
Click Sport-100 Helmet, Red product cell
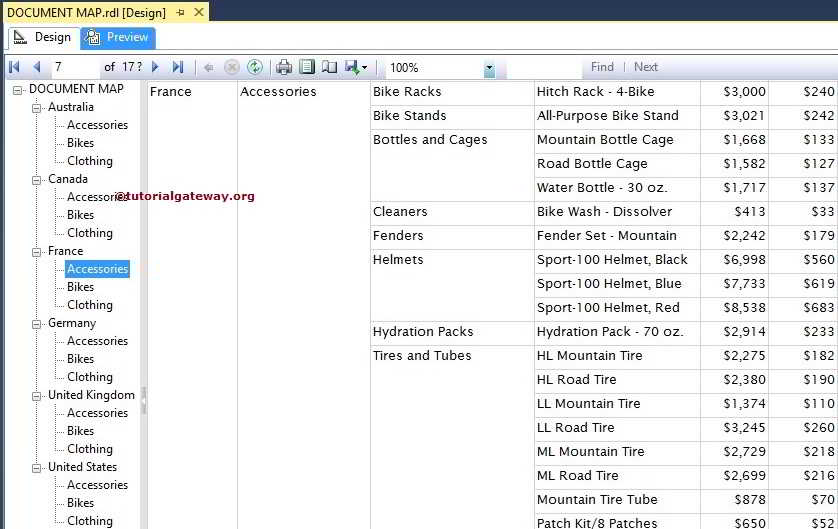click(617, 308)
